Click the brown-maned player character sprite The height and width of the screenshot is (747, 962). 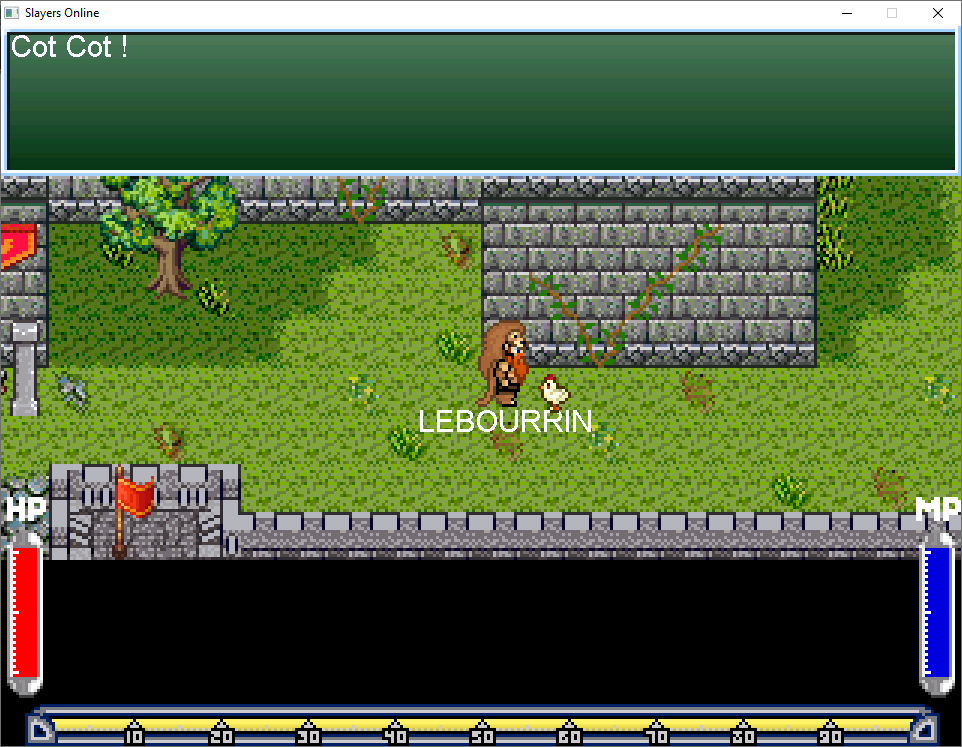pos(503,365)
